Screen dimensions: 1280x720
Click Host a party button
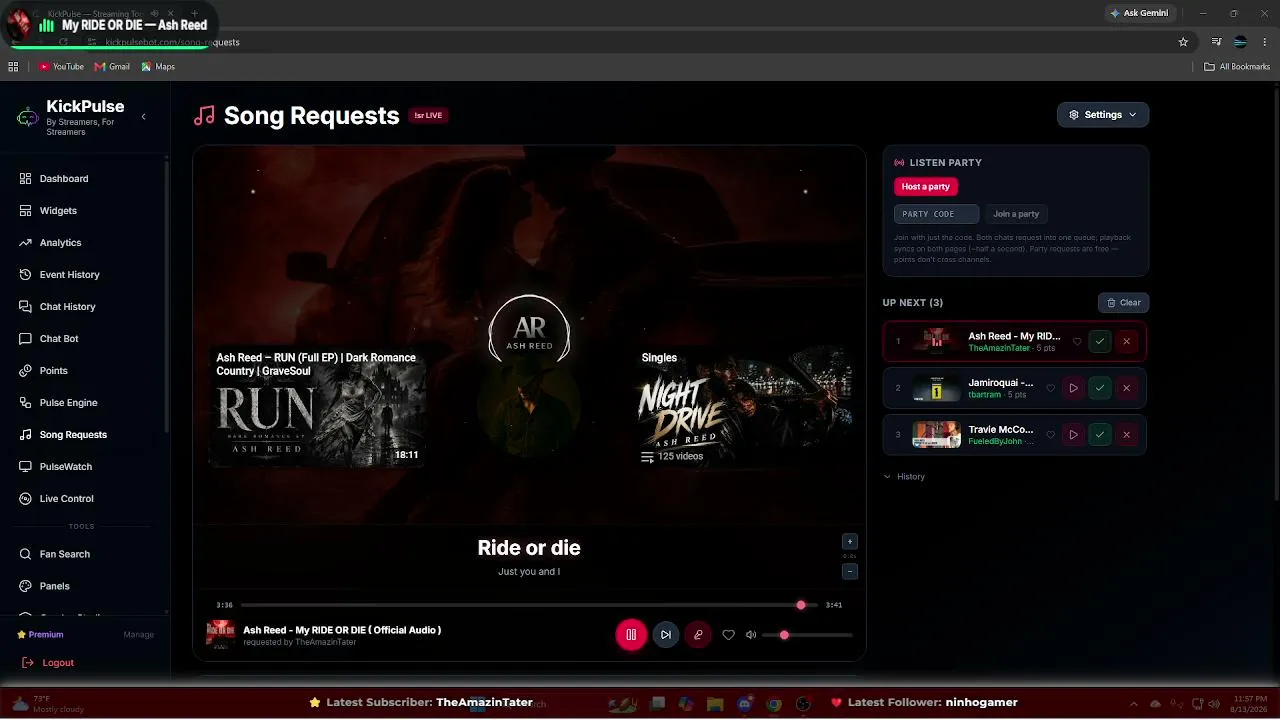point(926,187)
